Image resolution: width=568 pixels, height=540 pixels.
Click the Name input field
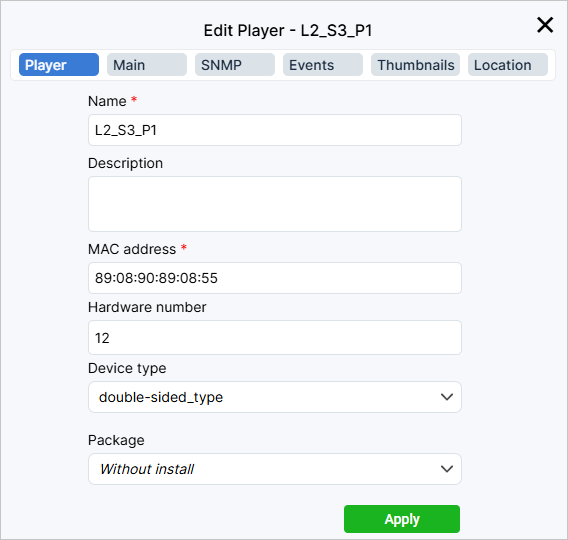[275, 130]
